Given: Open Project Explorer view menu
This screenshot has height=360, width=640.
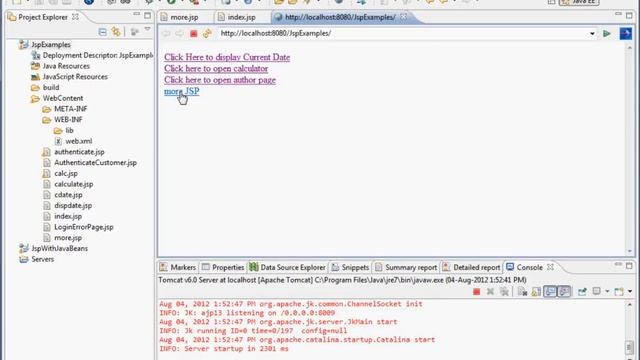Looking at the screenshot, I should click(147, 30).
